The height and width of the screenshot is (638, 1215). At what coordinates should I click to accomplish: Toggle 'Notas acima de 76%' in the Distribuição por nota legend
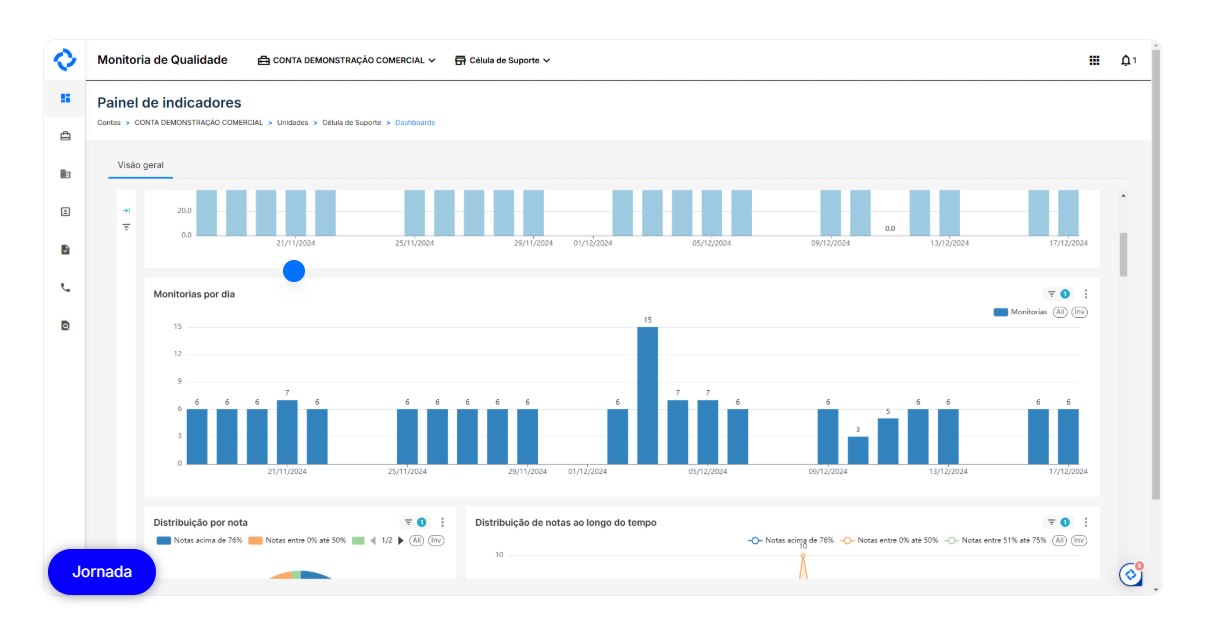pos(200,540)
